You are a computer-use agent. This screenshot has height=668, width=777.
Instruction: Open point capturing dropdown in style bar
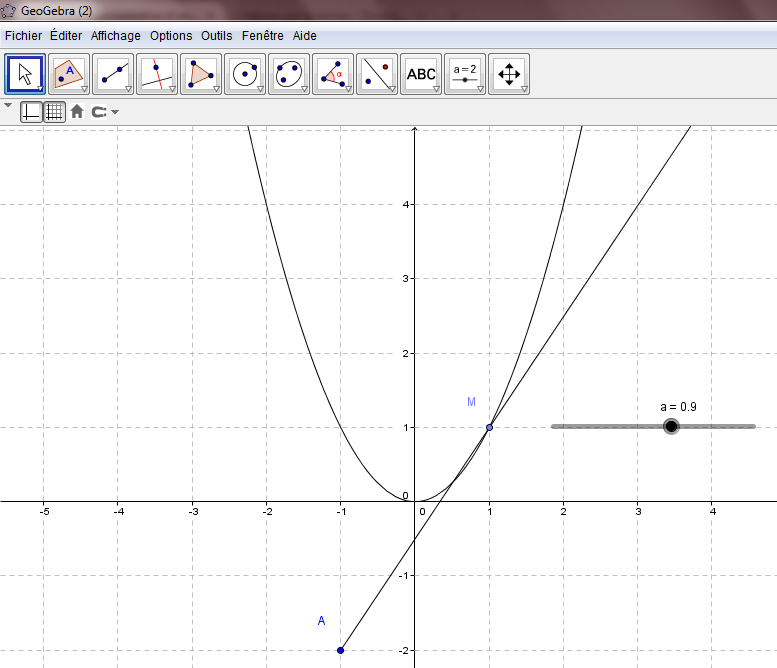[115, 112]
